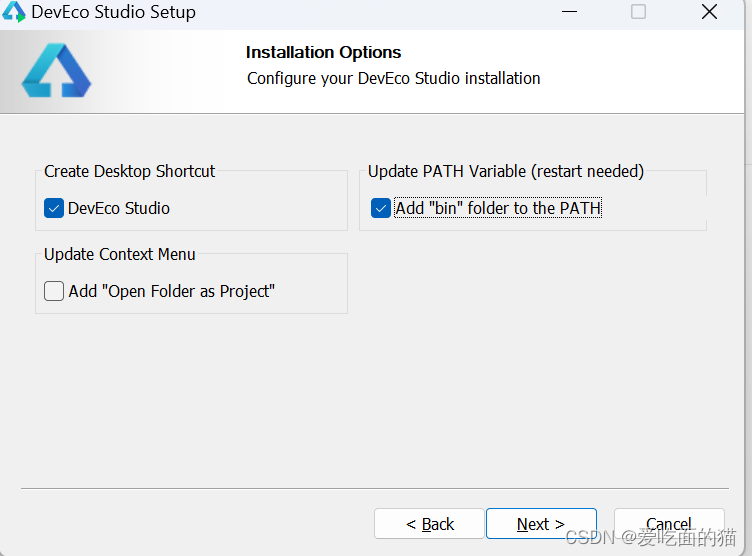The height and width of the screenshot is (556, 752).
Task: Click the "DevEco Studio Setup" window title
Action: [x=114, y=12]
